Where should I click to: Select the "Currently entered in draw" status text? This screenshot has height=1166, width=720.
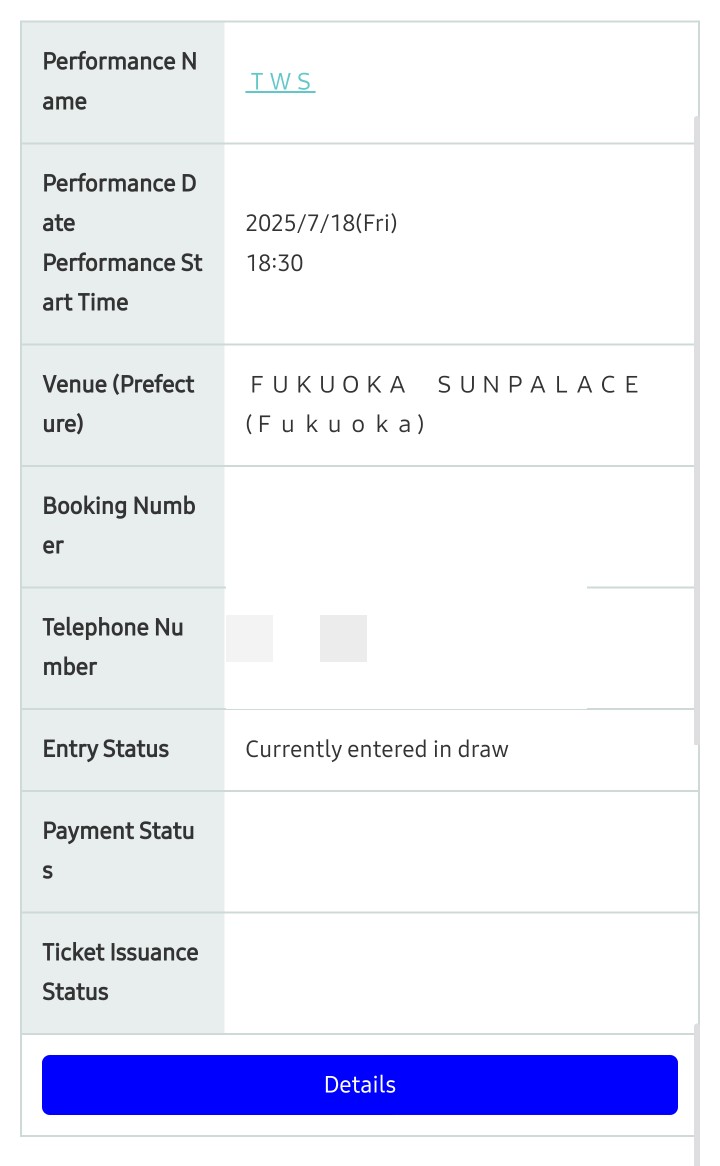[x=377, y=749]
